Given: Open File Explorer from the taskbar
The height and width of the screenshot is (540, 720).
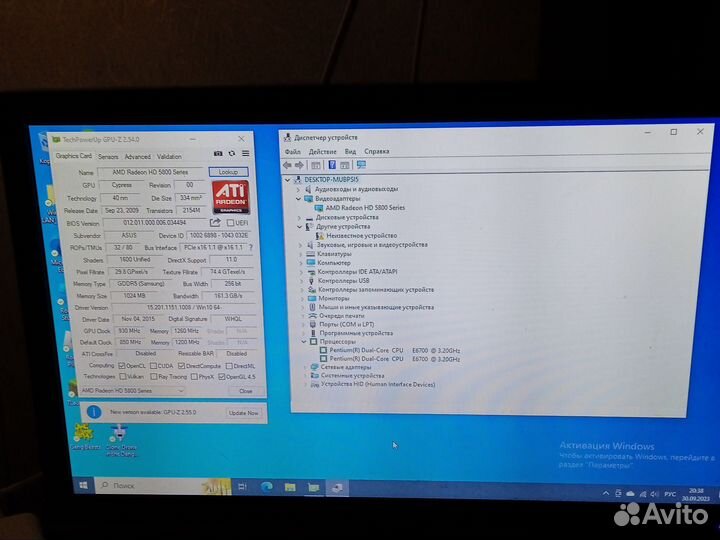Looking at the screenshot, I should pos(290,488).
